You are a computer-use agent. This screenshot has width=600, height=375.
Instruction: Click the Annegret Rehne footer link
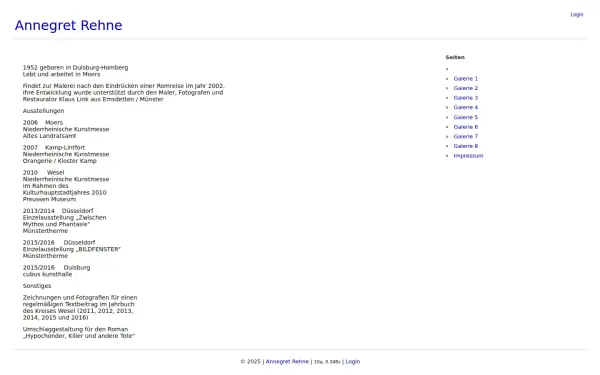pos(287,362)
